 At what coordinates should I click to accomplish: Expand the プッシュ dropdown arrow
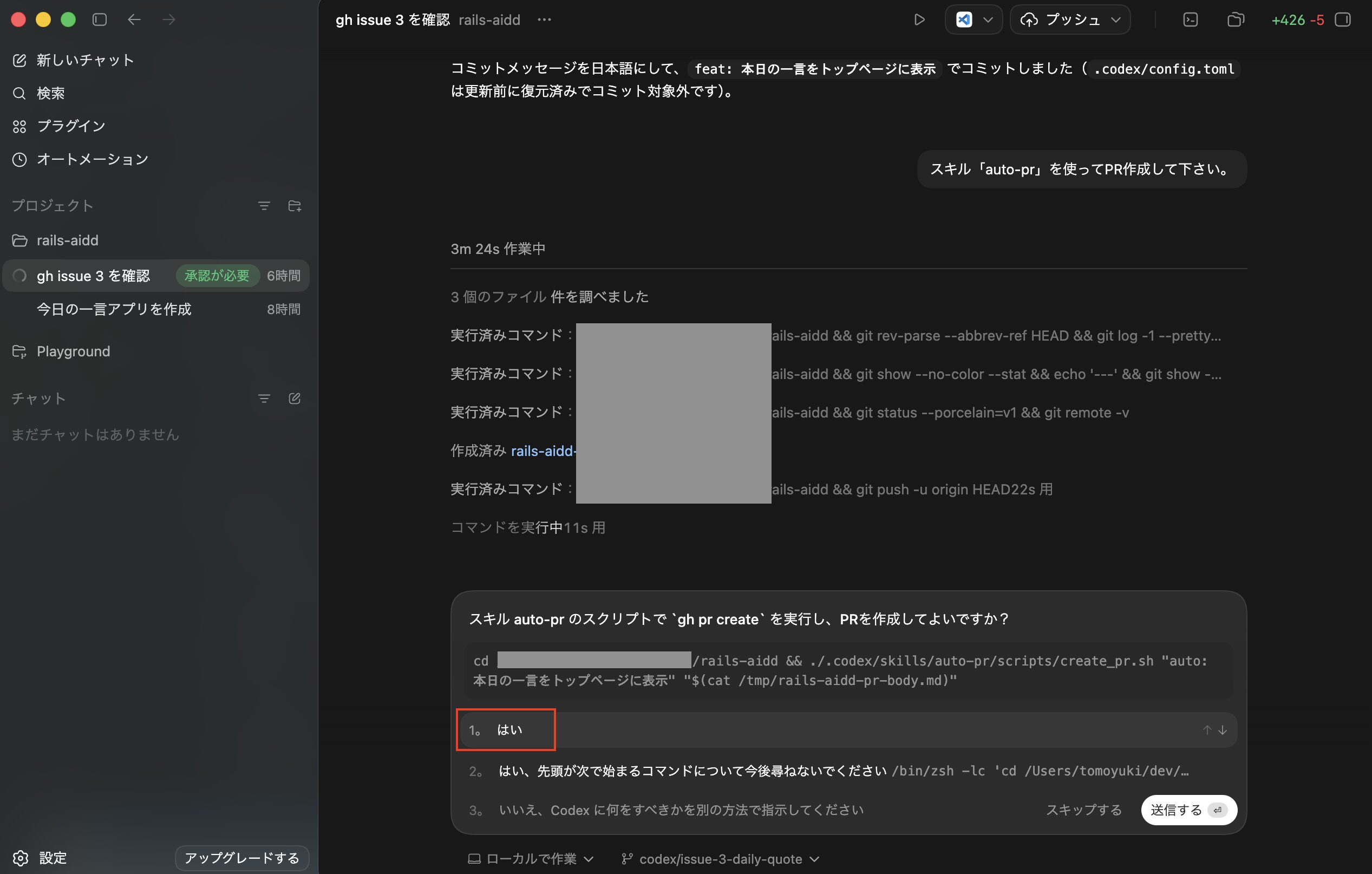tap(1115, 20)
